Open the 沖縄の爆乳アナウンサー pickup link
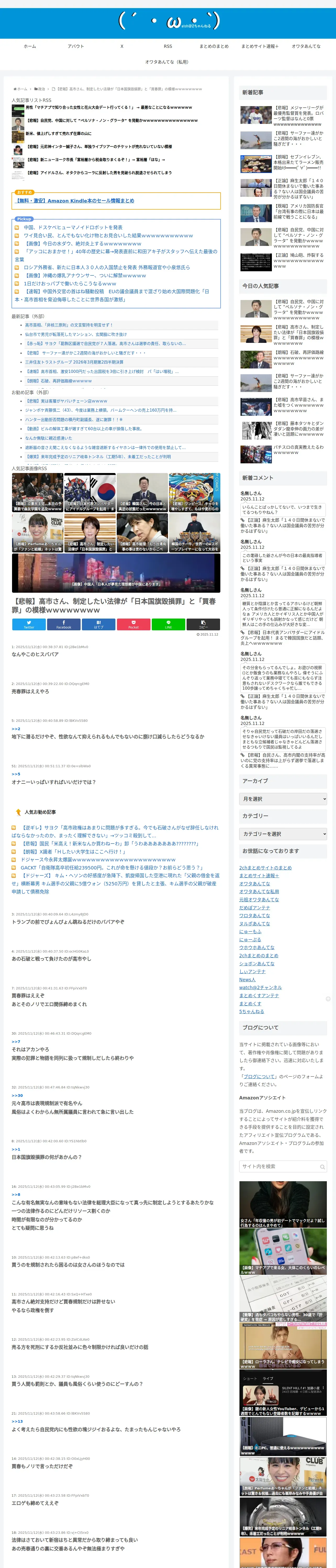This screenshot has width=336, height=1568. pos(85,275)
